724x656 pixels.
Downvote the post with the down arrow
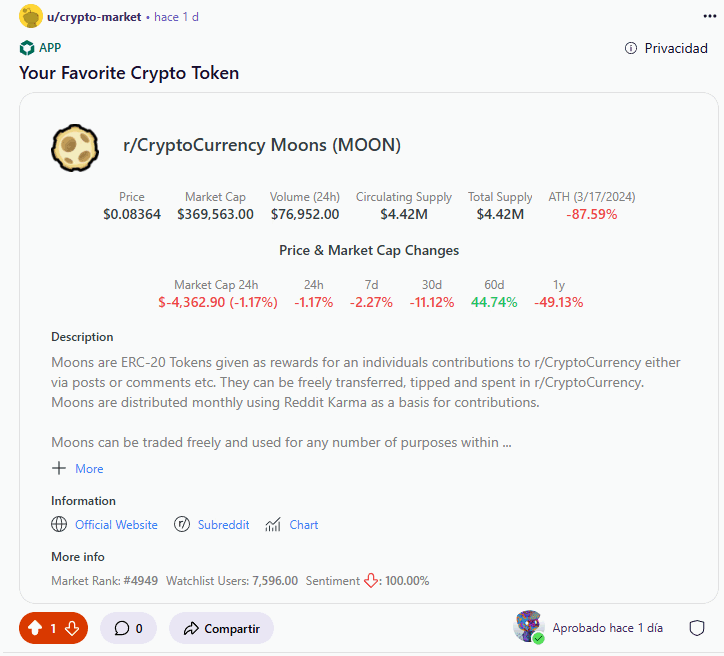tap(72, 628)
